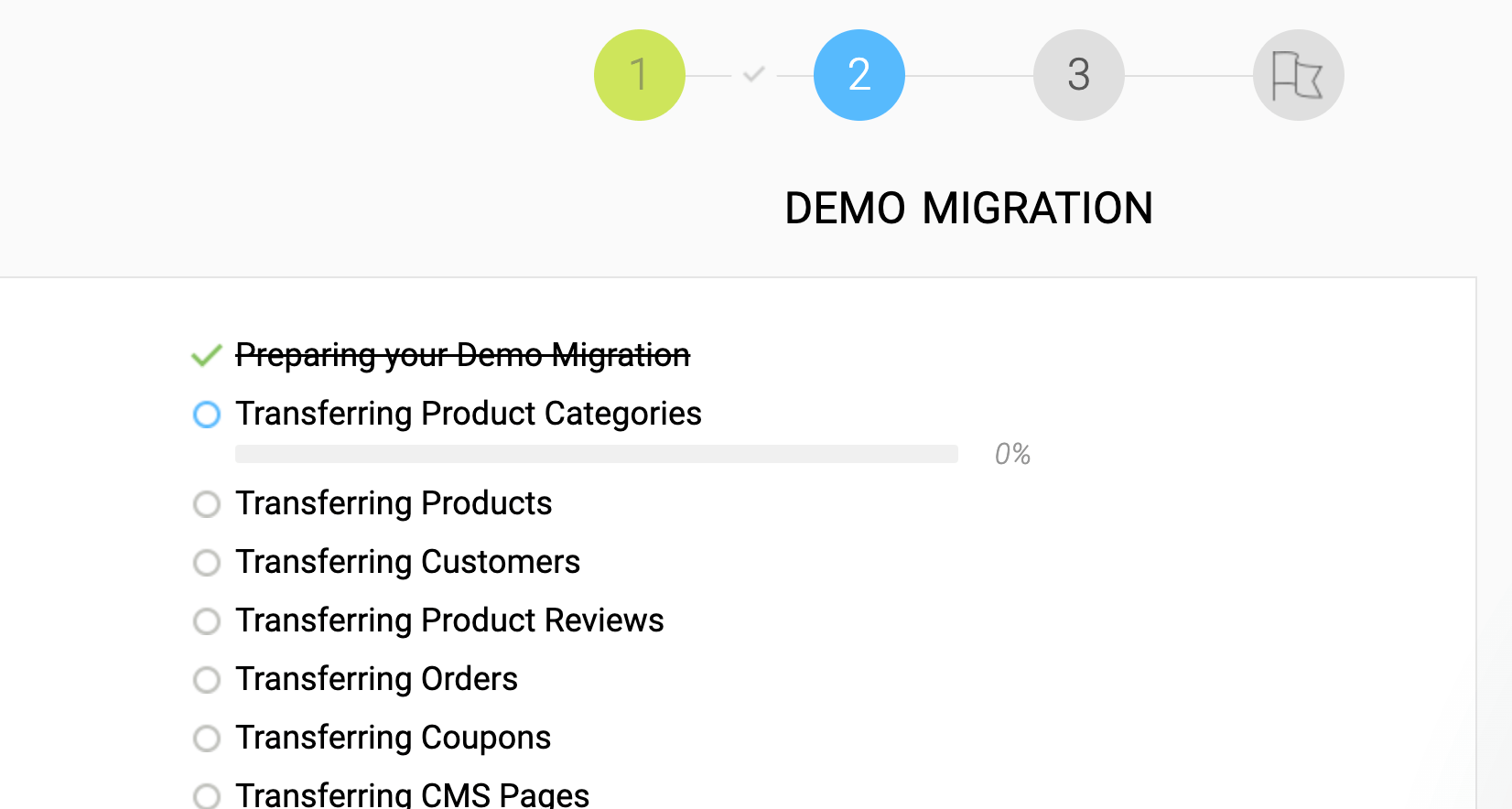The height and width of the screenshot is (809, 1512).
Task: Click the Transferring Customers list entry
Action: tap(408, 562)
